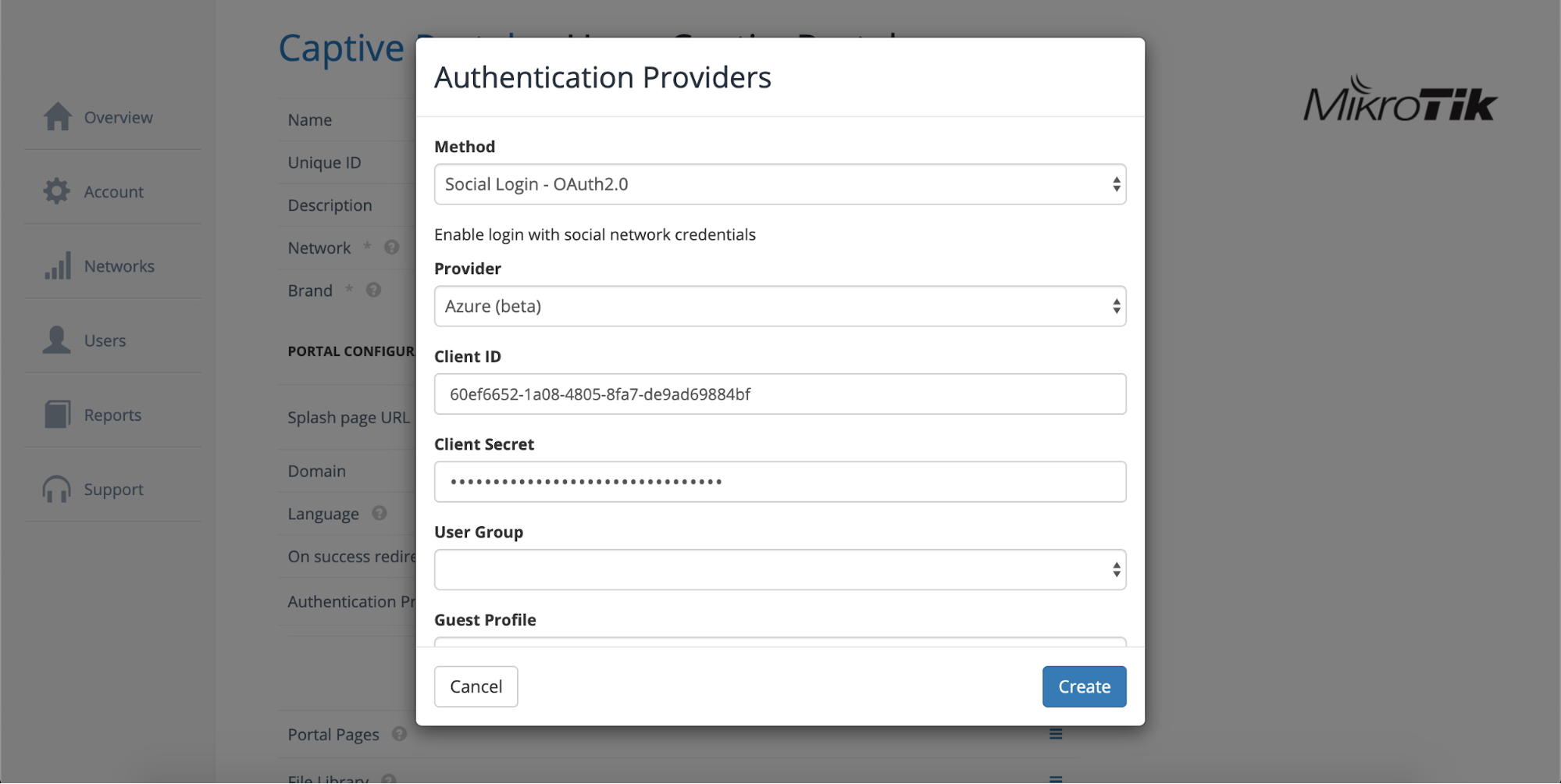The height and width of the screenshot is (784, 1561).
Task: Click the MikroTik logo
Action: (1399, 102)
